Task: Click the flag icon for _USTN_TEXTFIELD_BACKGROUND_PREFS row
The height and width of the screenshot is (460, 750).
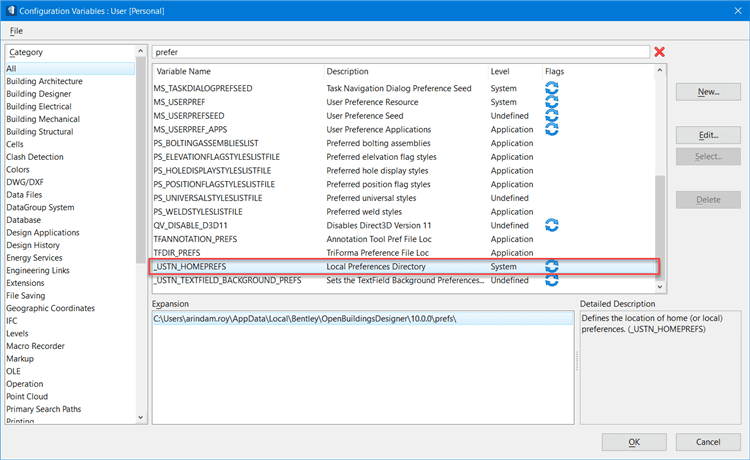Action: [x=551, y=281]
